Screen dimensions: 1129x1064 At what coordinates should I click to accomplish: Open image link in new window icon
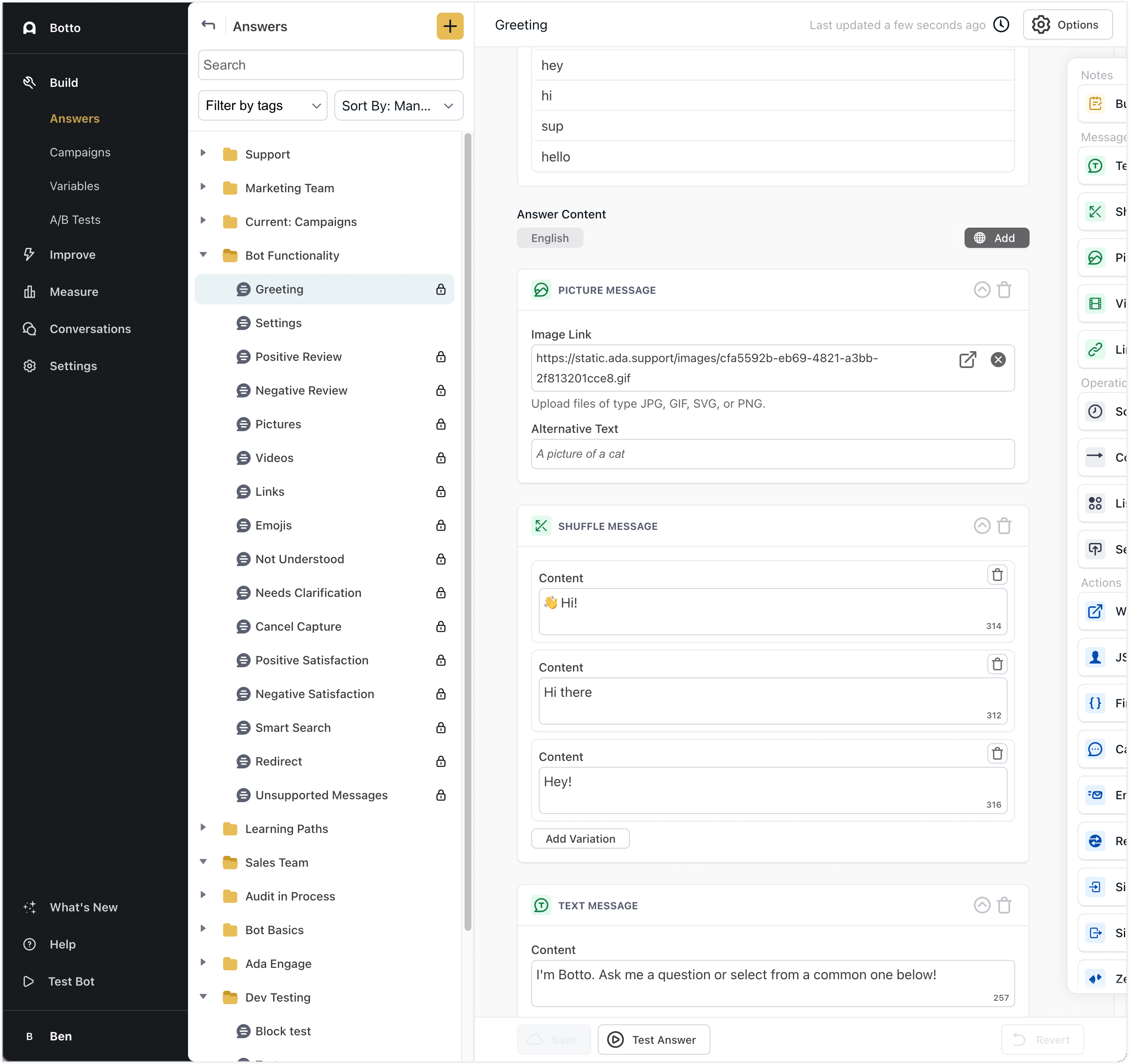pyautogui.click(x=967, y=360)
